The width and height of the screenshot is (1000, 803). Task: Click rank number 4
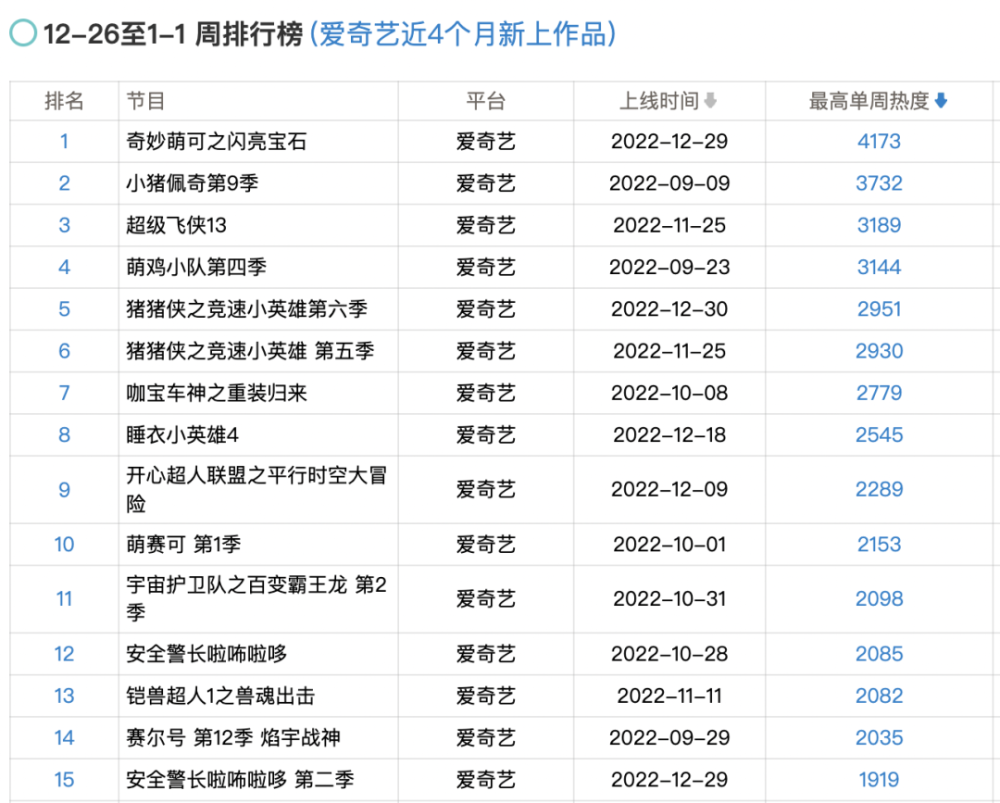64,267
